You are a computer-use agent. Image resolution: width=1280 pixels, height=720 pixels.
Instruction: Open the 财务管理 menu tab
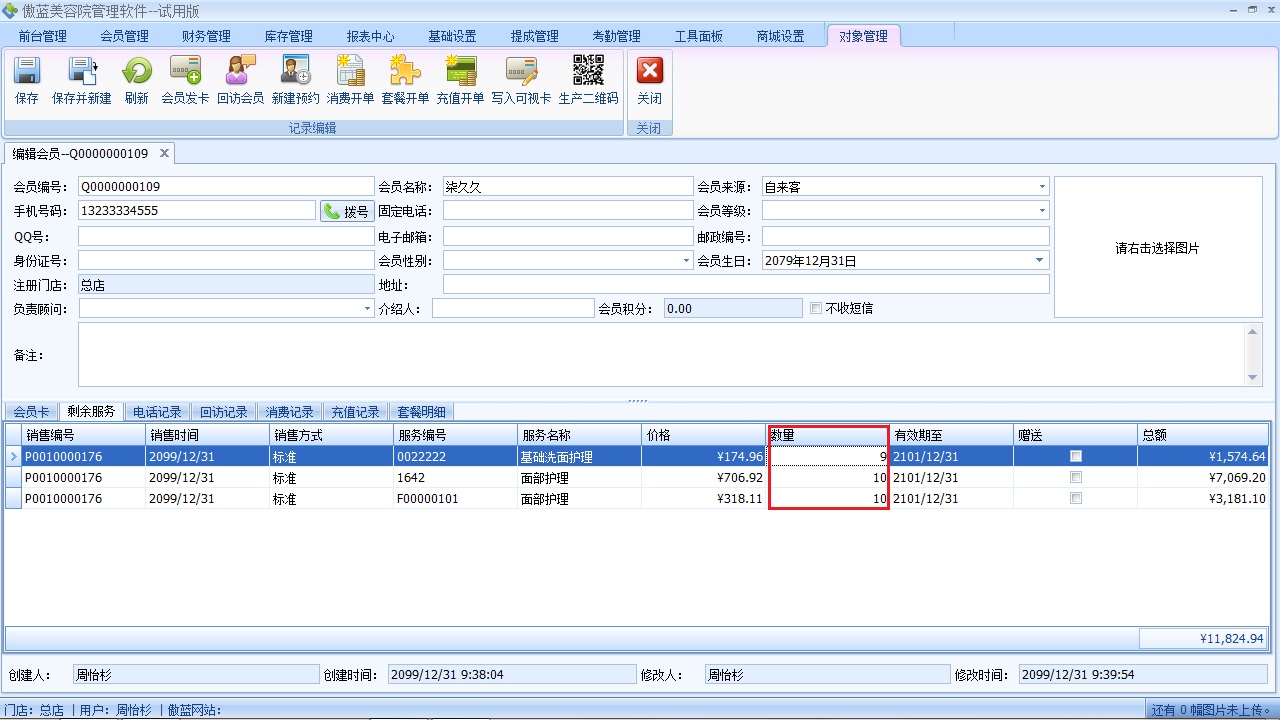coord(206,36)
